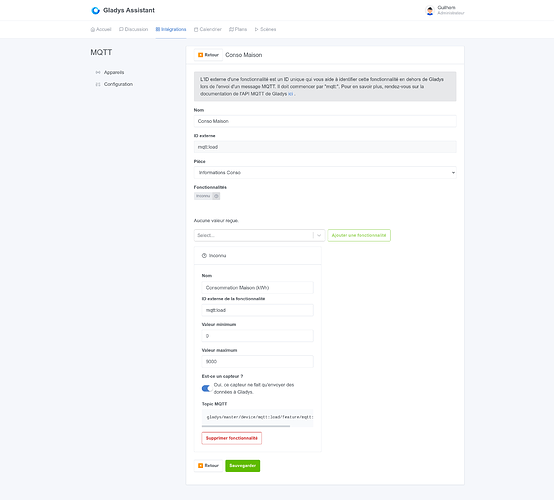This screenshot has width=554, height=500.
Task: Click the Calendrier calendar icon
Action: click(x=196, y=29)
